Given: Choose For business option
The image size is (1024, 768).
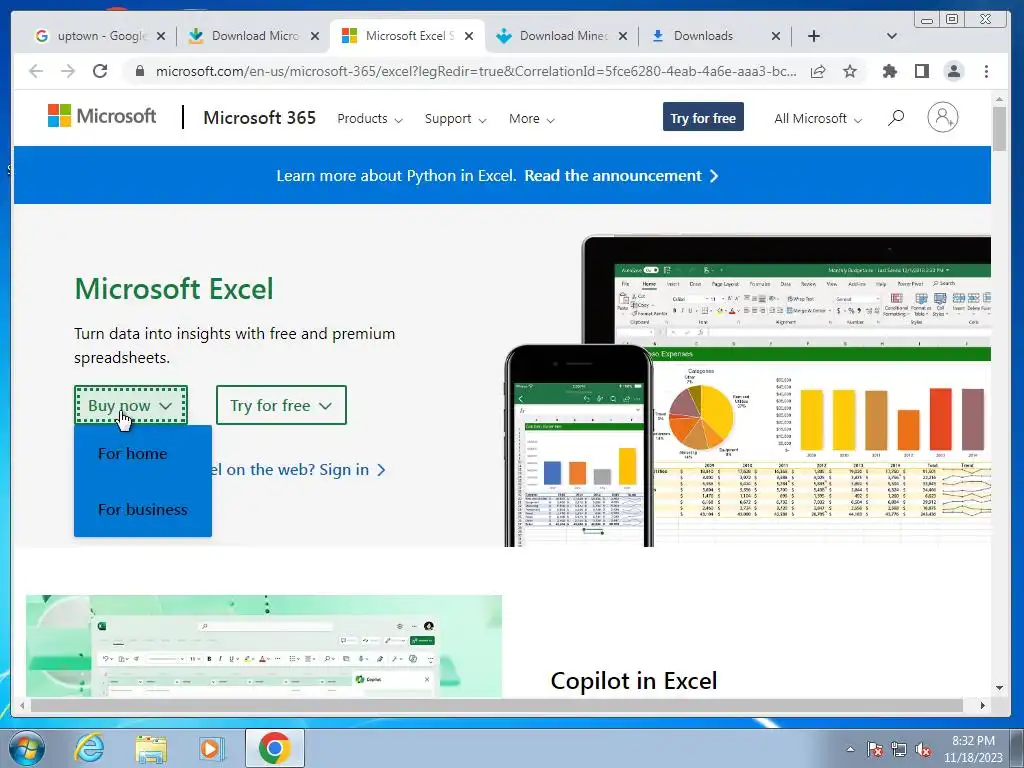Looking at the screenshot, I should point(143,509).
